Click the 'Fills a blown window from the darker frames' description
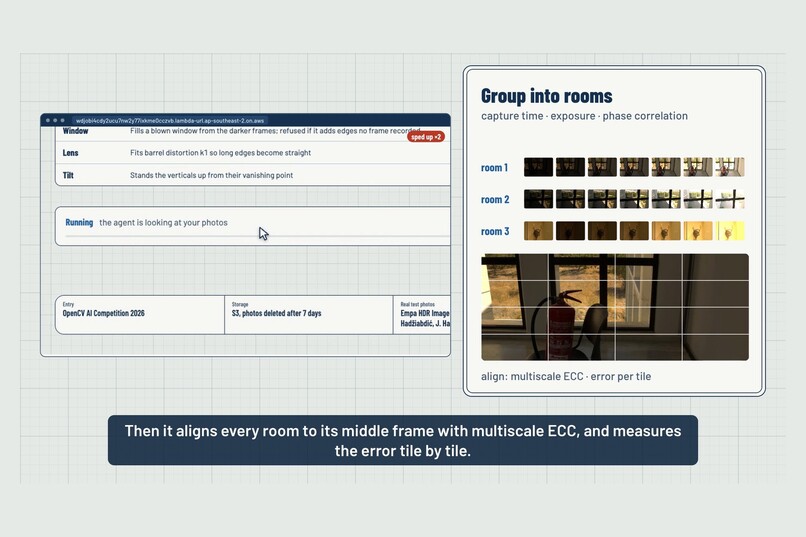Image resolution: width=806 pixels, height=537 pixels. pyautogui.click(x=275, y=131)
